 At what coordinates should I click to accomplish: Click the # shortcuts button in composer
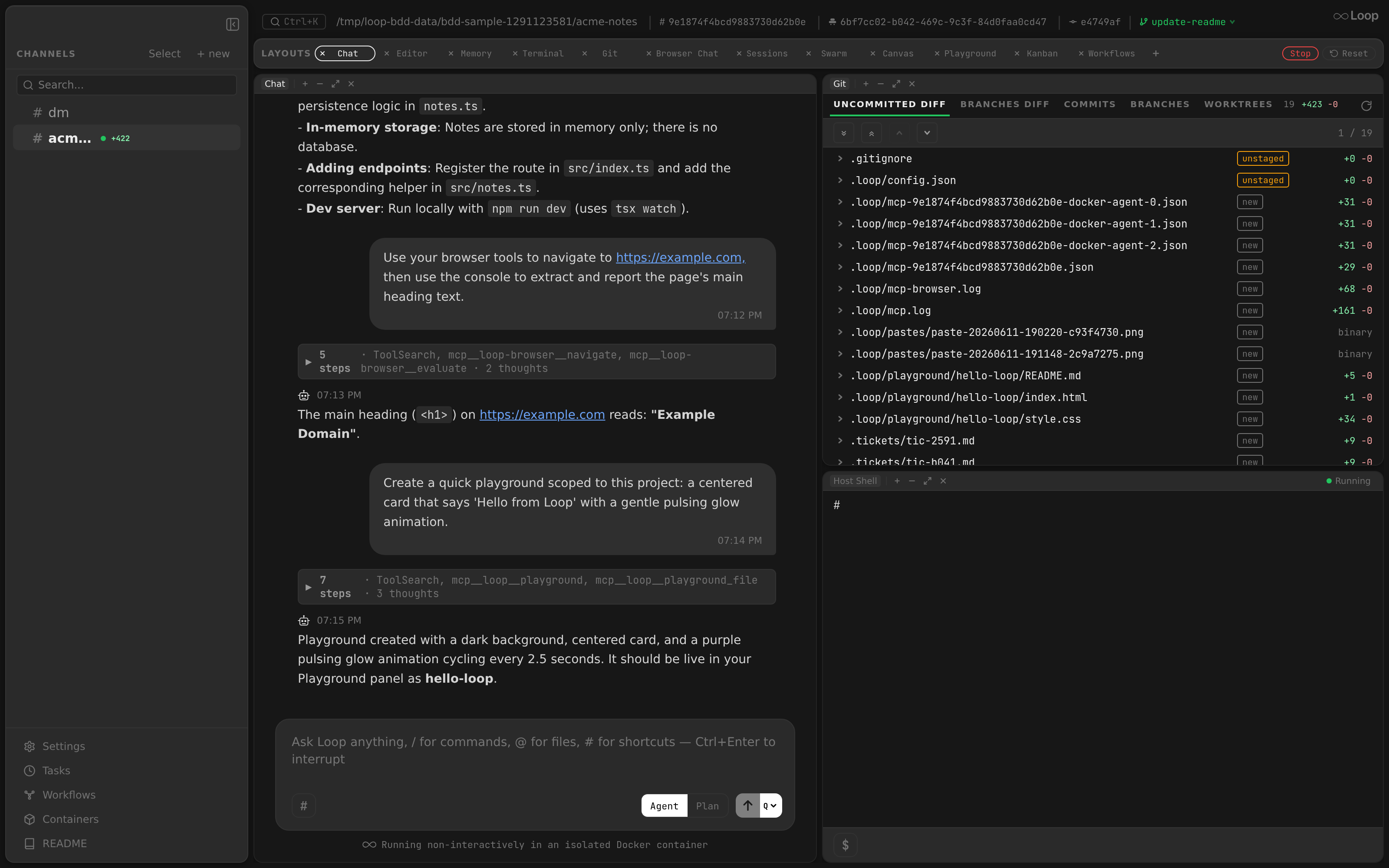click(x=304, y=806)
